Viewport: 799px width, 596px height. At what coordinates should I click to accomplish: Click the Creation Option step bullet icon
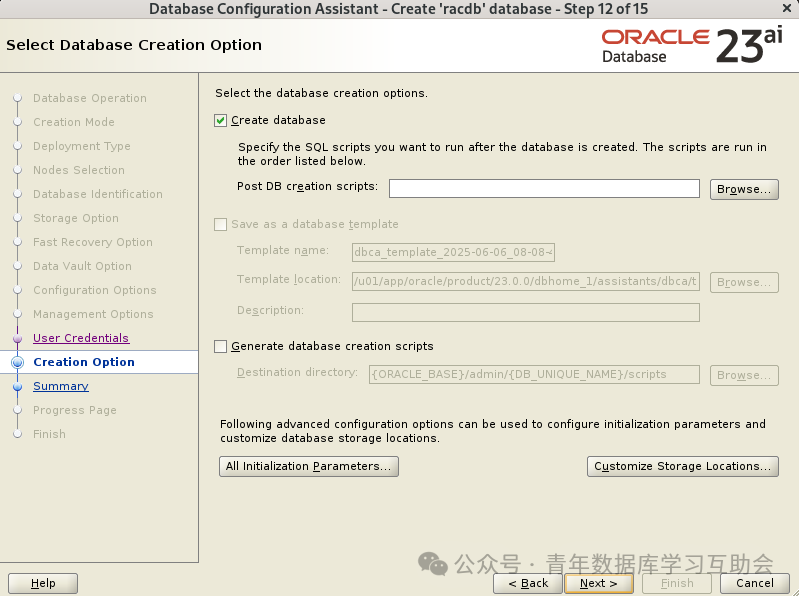[17, 362]
